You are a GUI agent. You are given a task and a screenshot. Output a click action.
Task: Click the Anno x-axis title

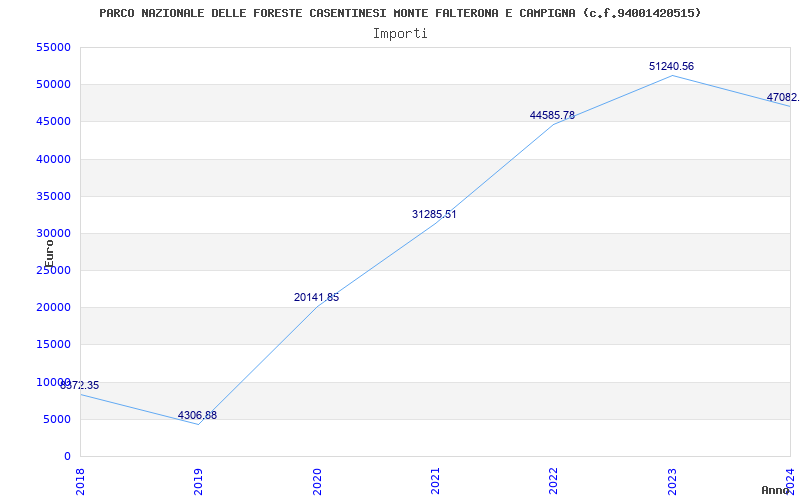[775, 490]
